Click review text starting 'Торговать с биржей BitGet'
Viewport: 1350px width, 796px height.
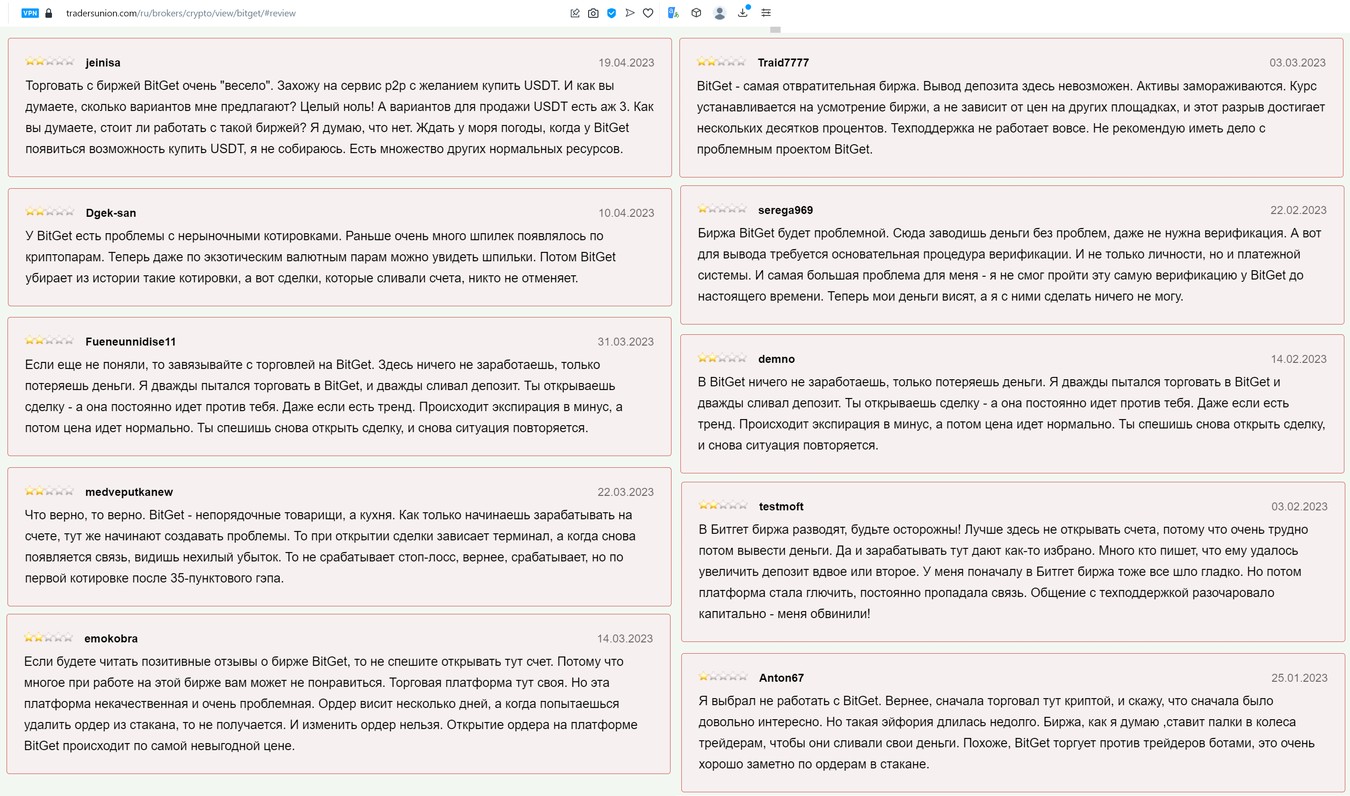click(340, 117)
